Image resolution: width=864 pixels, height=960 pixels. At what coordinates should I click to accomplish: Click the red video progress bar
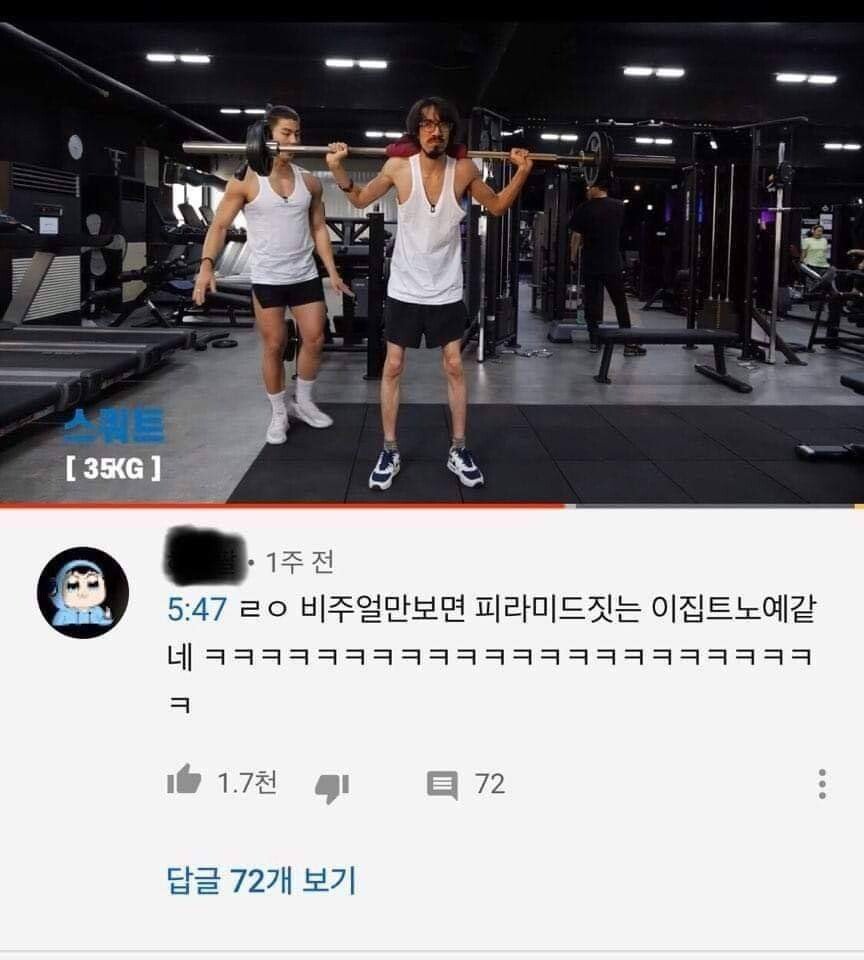(x=282, y=506)
